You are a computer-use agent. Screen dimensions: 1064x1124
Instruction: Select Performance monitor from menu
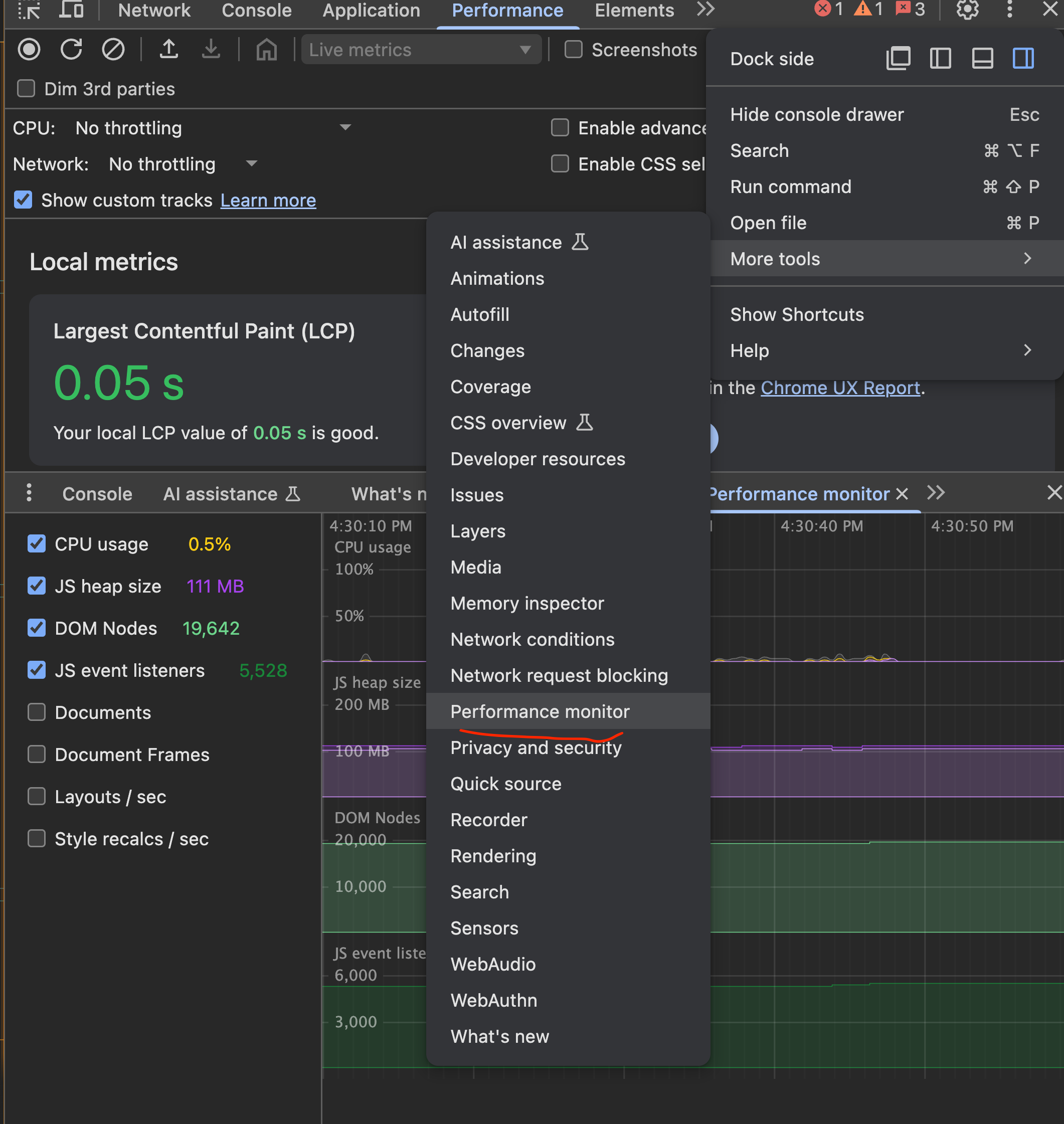click(x=540, y=711)
